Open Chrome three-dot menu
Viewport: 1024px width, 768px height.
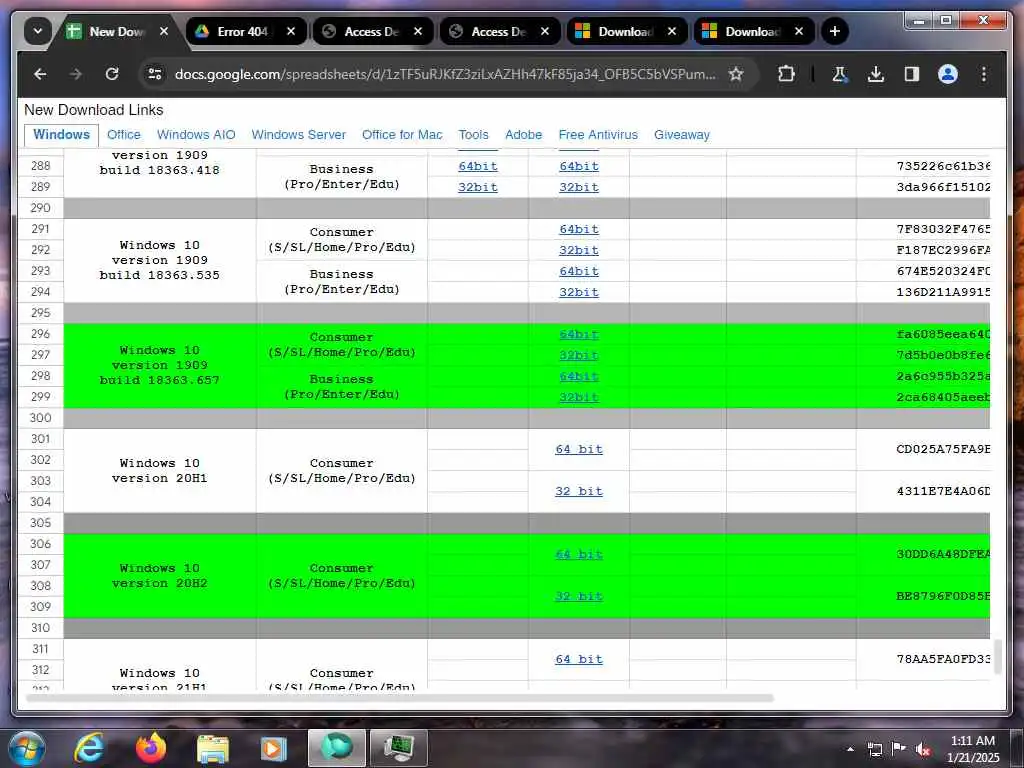pos(984,74)
